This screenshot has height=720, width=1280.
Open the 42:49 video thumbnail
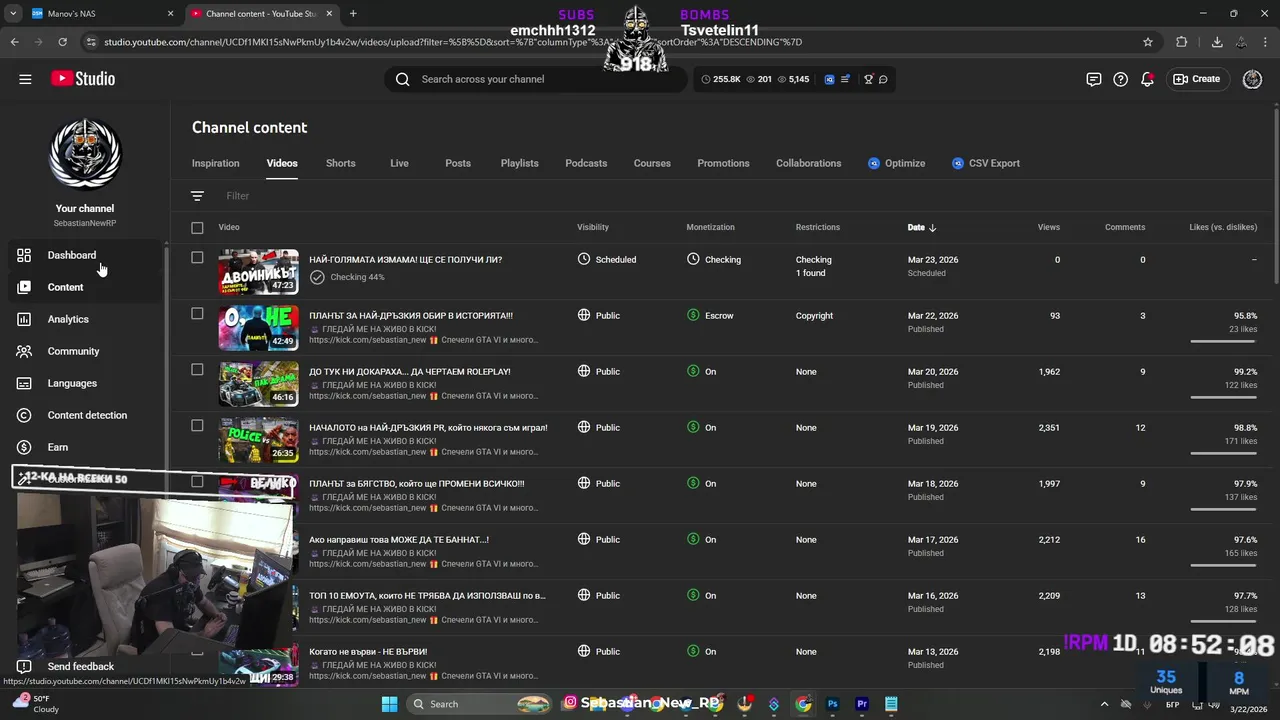click(258, 327)
